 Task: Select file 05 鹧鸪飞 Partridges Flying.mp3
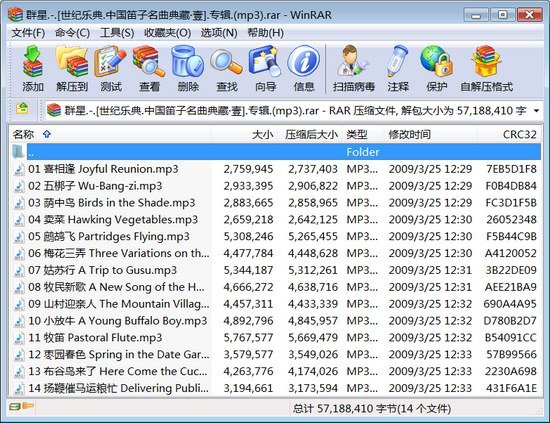pos(276,236)
